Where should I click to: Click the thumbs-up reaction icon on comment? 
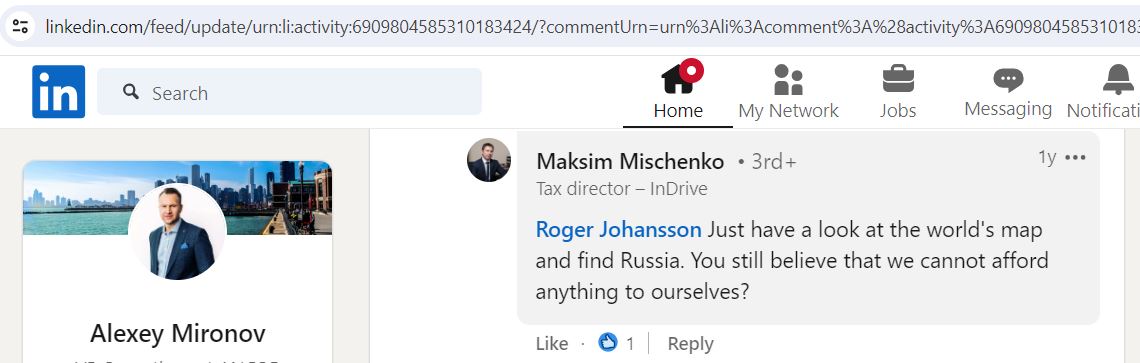(x=608, y=342)
